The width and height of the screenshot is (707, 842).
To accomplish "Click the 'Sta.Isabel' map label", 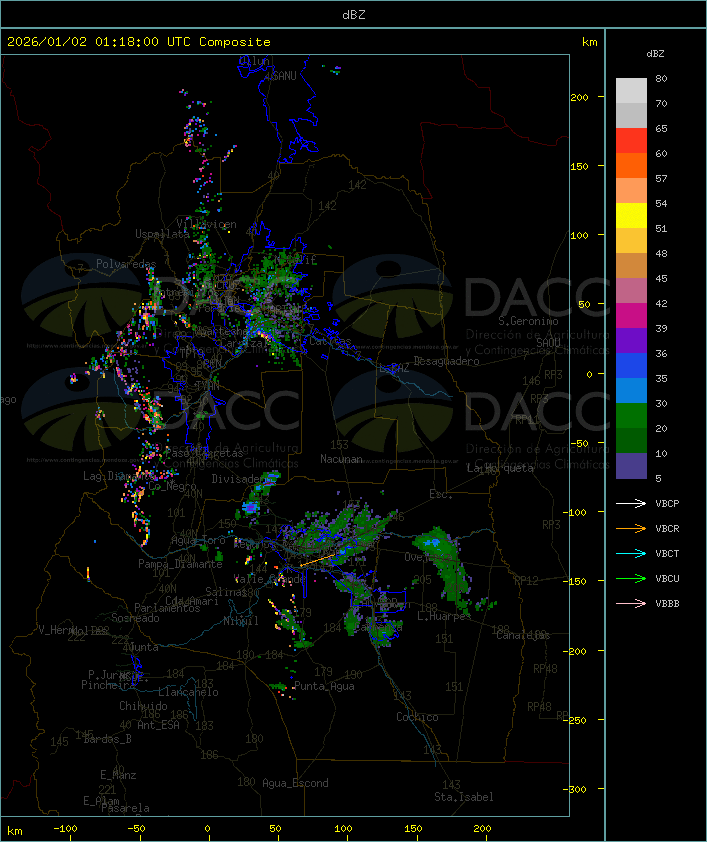I will 464,797.
